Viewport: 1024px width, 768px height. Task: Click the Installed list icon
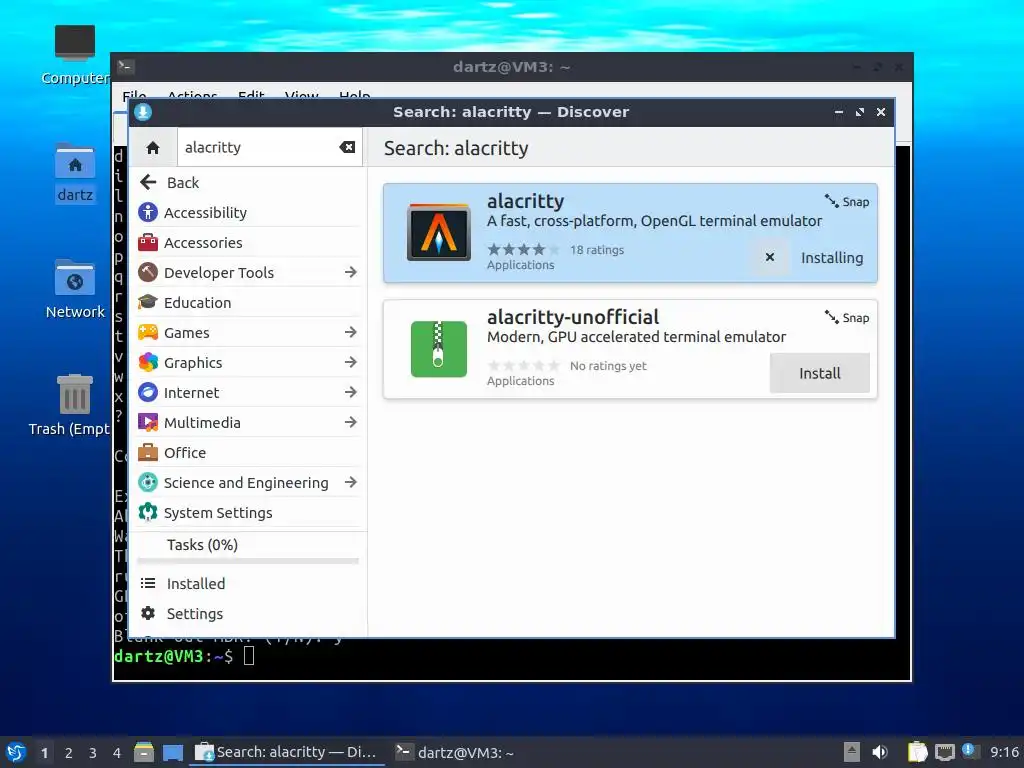(148, 583)
